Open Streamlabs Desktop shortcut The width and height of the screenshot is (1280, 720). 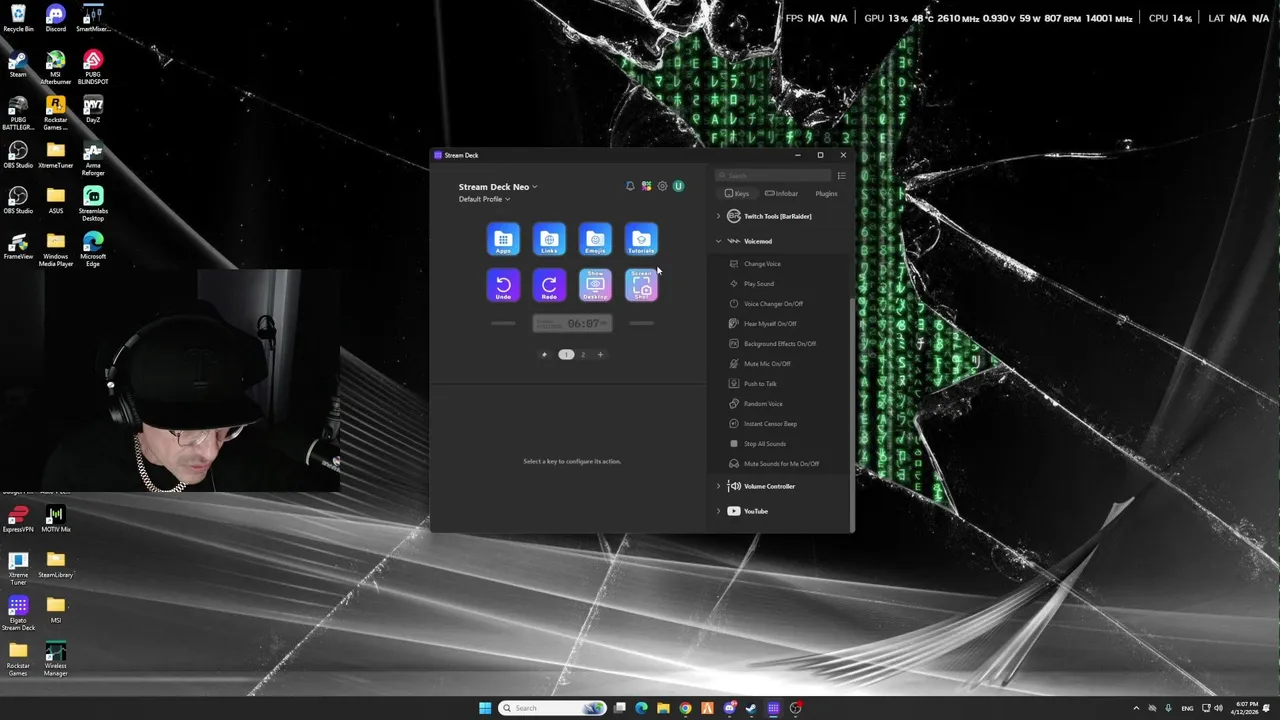(93, 203)
